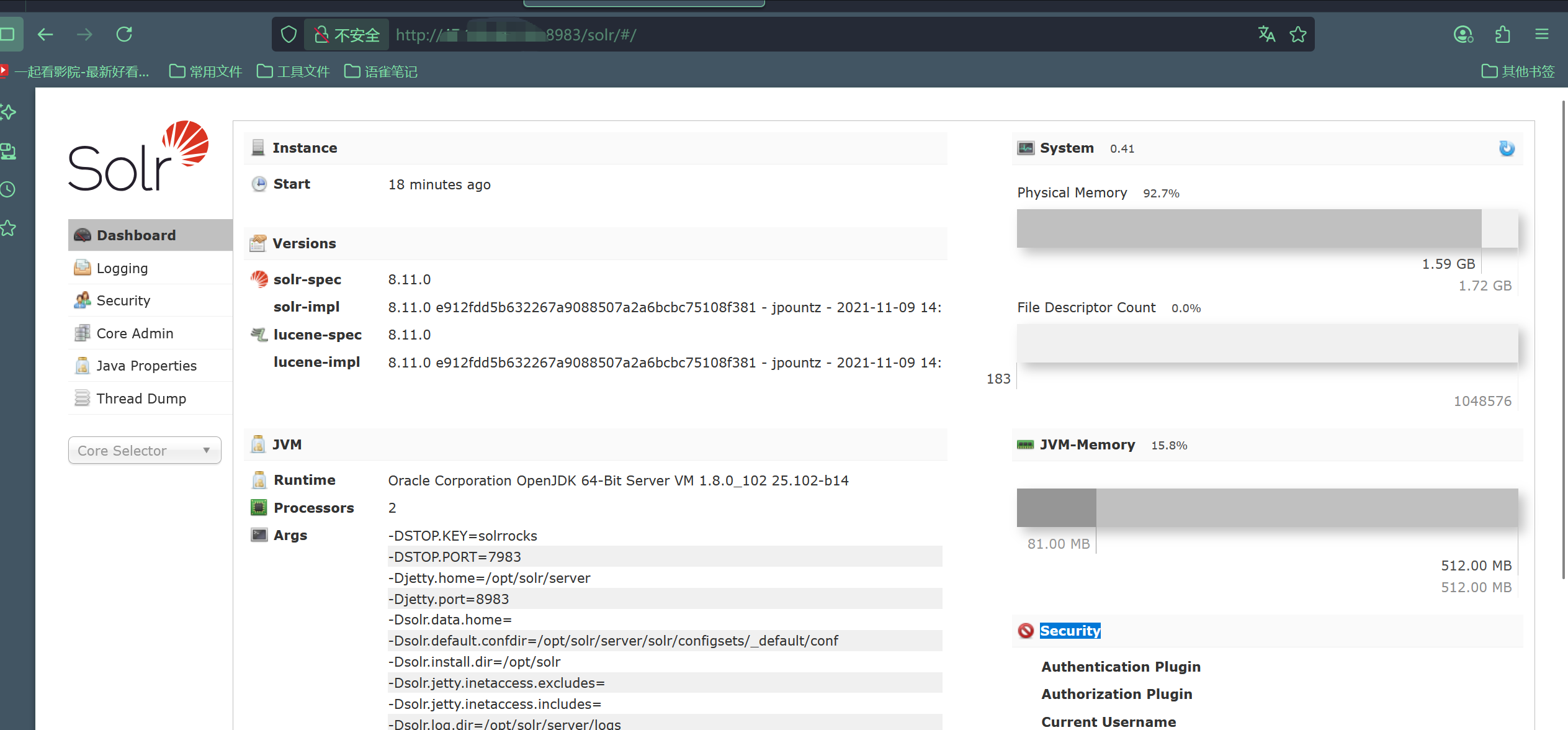Click the 1.72 GB memory total
The image size is (1568, 730).
[x=1485, y=286]
